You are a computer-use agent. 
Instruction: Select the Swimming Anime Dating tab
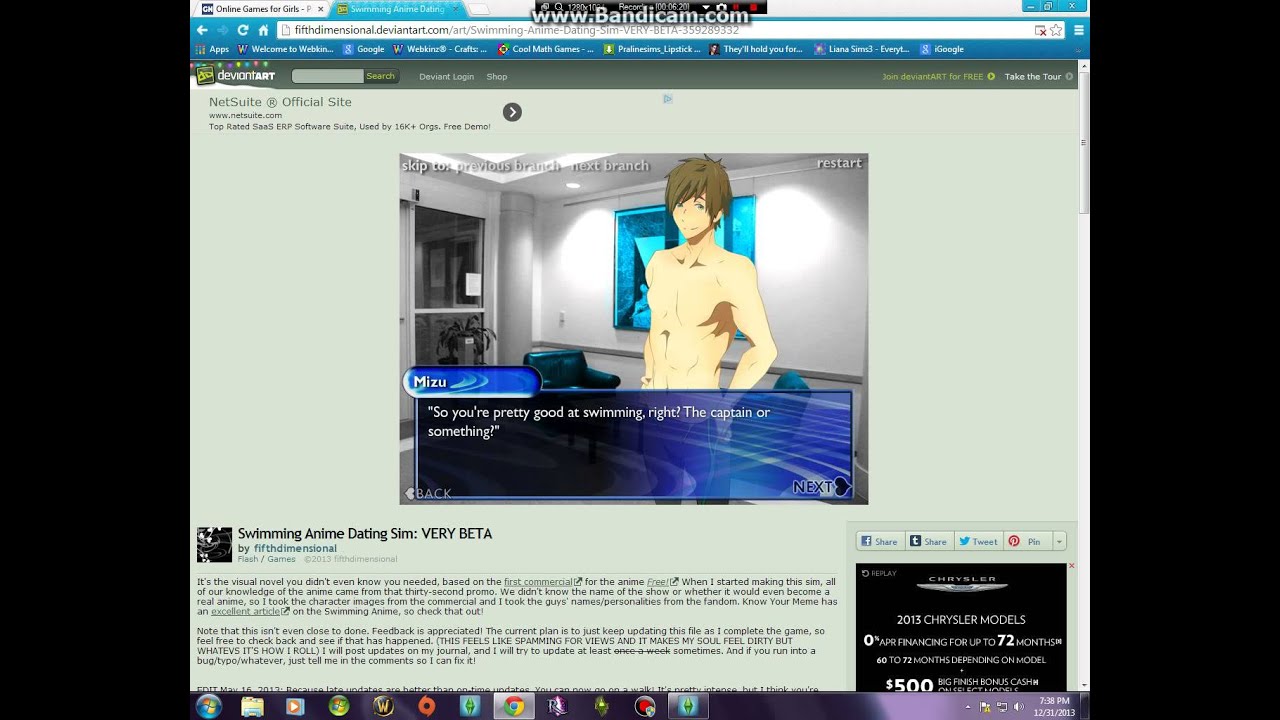coord(396,9)
